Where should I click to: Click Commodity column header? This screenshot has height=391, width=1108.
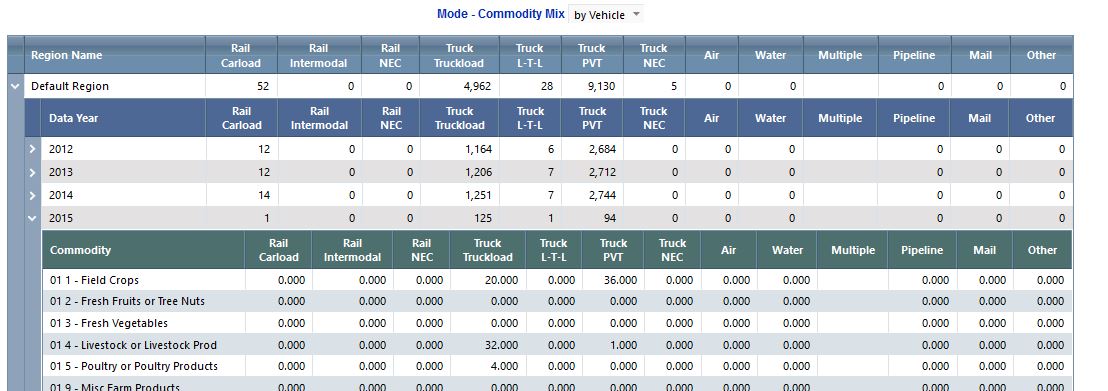point(143,250)
